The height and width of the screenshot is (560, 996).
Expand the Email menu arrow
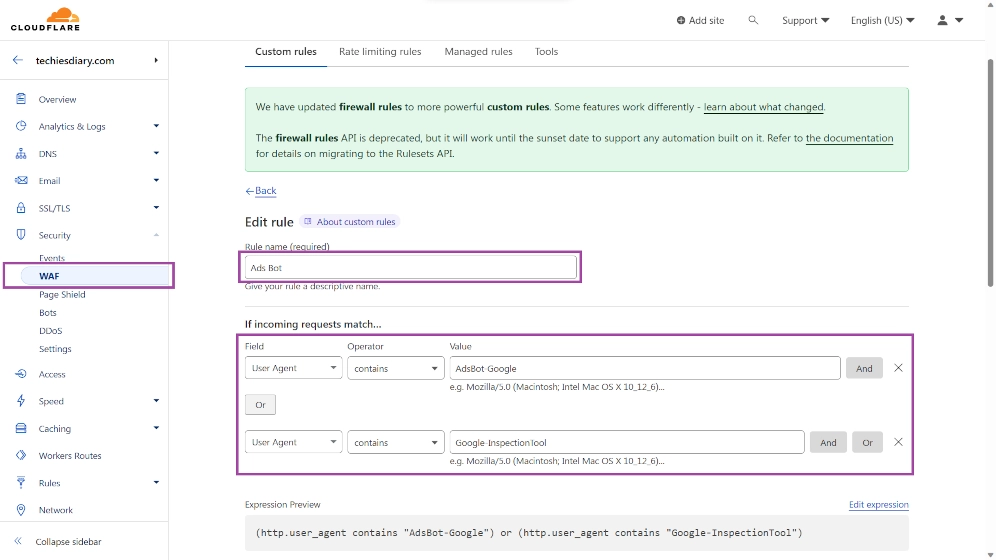(x=156, y=180)
